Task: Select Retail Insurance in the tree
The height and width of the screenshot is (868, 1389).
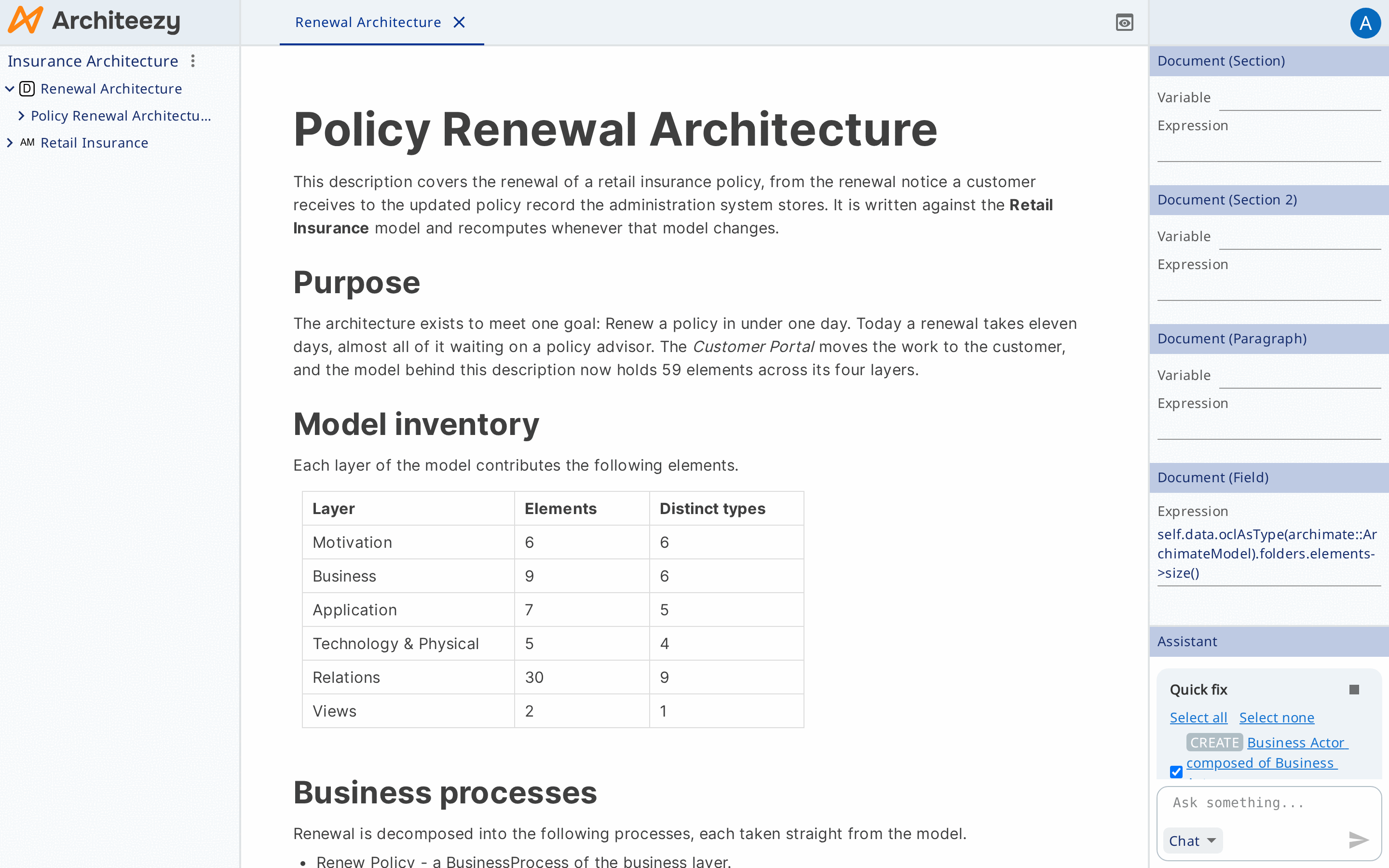Action: tap(95, 143)
